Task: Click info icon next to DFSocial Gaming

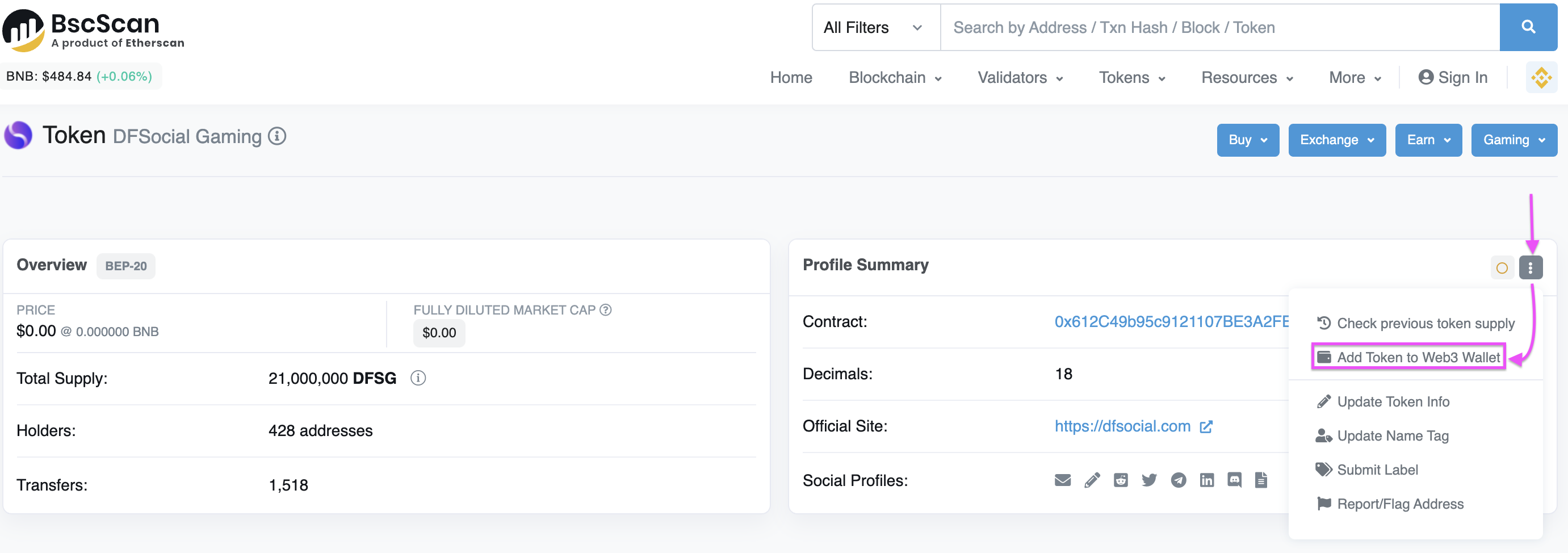Action: (277, 136)
